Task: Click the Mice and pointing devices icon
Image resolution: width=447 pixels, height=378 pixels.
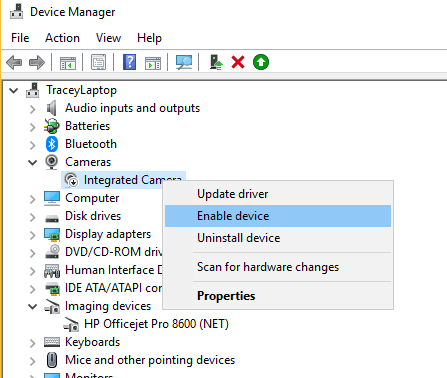Action: [x=52, y=360]
